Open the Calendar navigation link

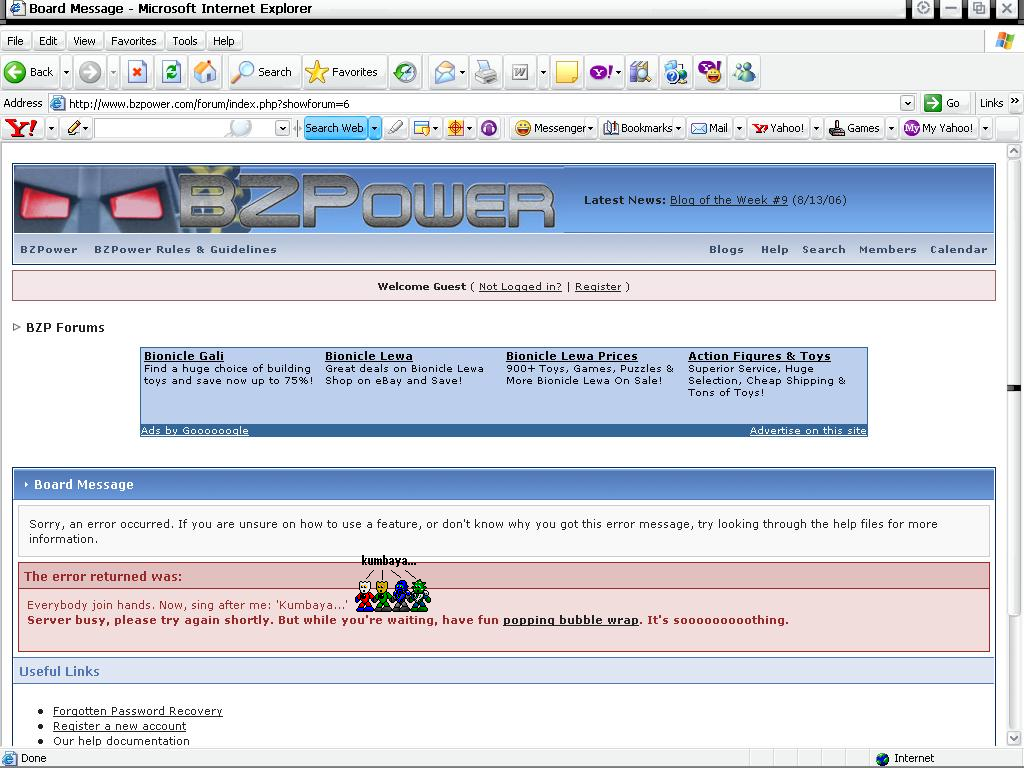click(x=959, y=249)
